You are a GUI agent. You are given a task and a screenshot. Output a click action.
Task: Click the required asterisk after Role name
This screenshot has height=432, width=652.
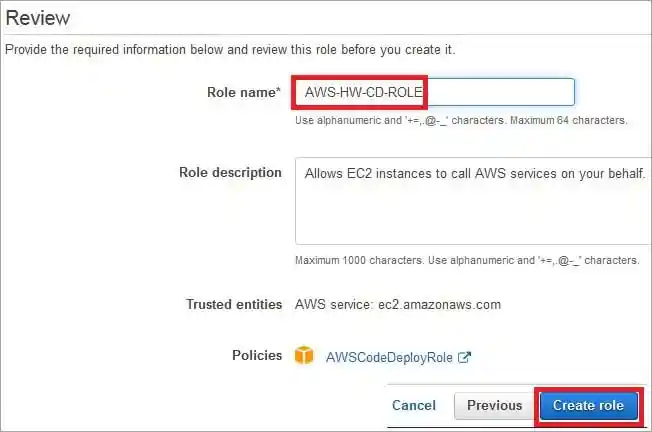278,91
